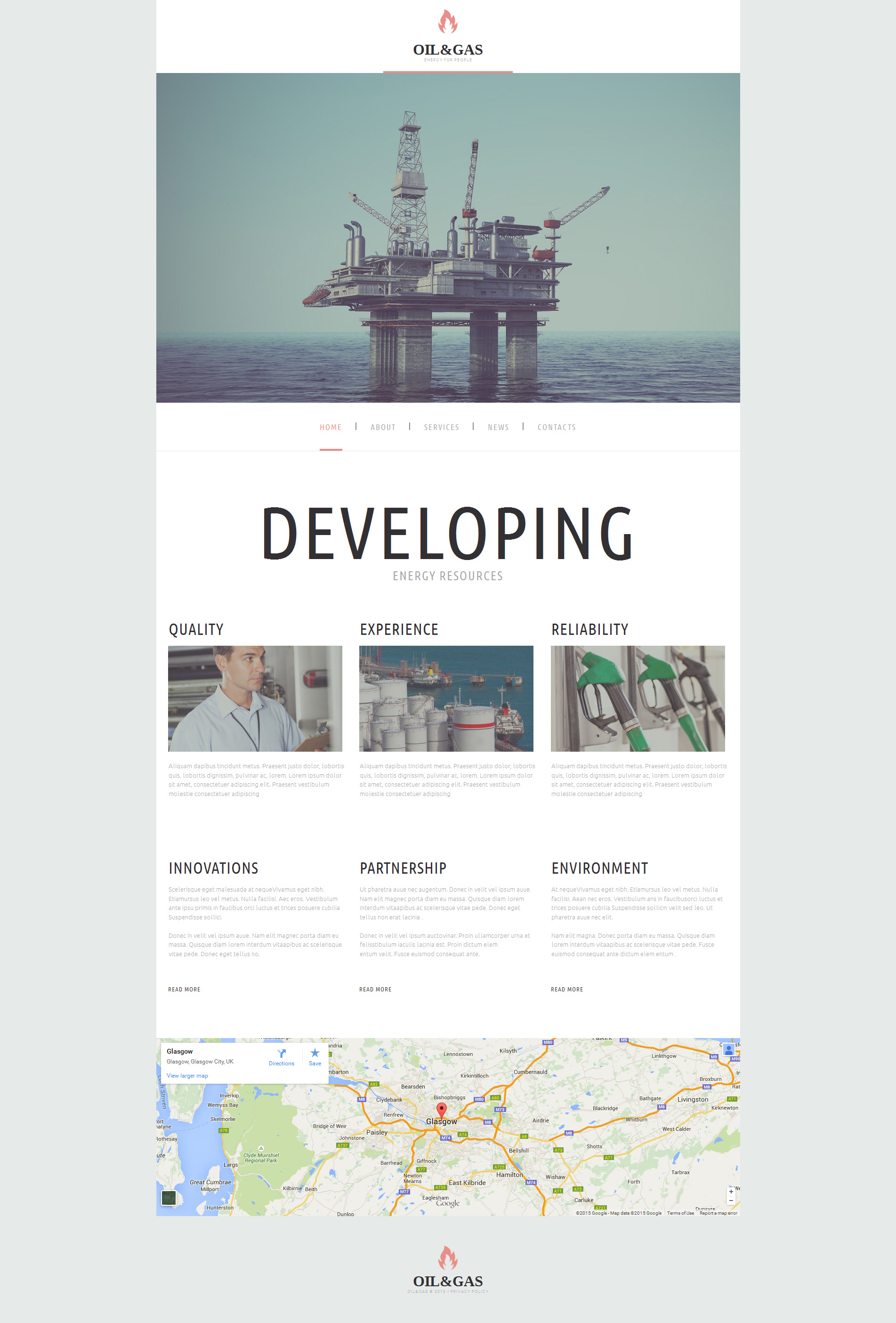
Task: Select the News navigation item
Action: click(498, 428)
